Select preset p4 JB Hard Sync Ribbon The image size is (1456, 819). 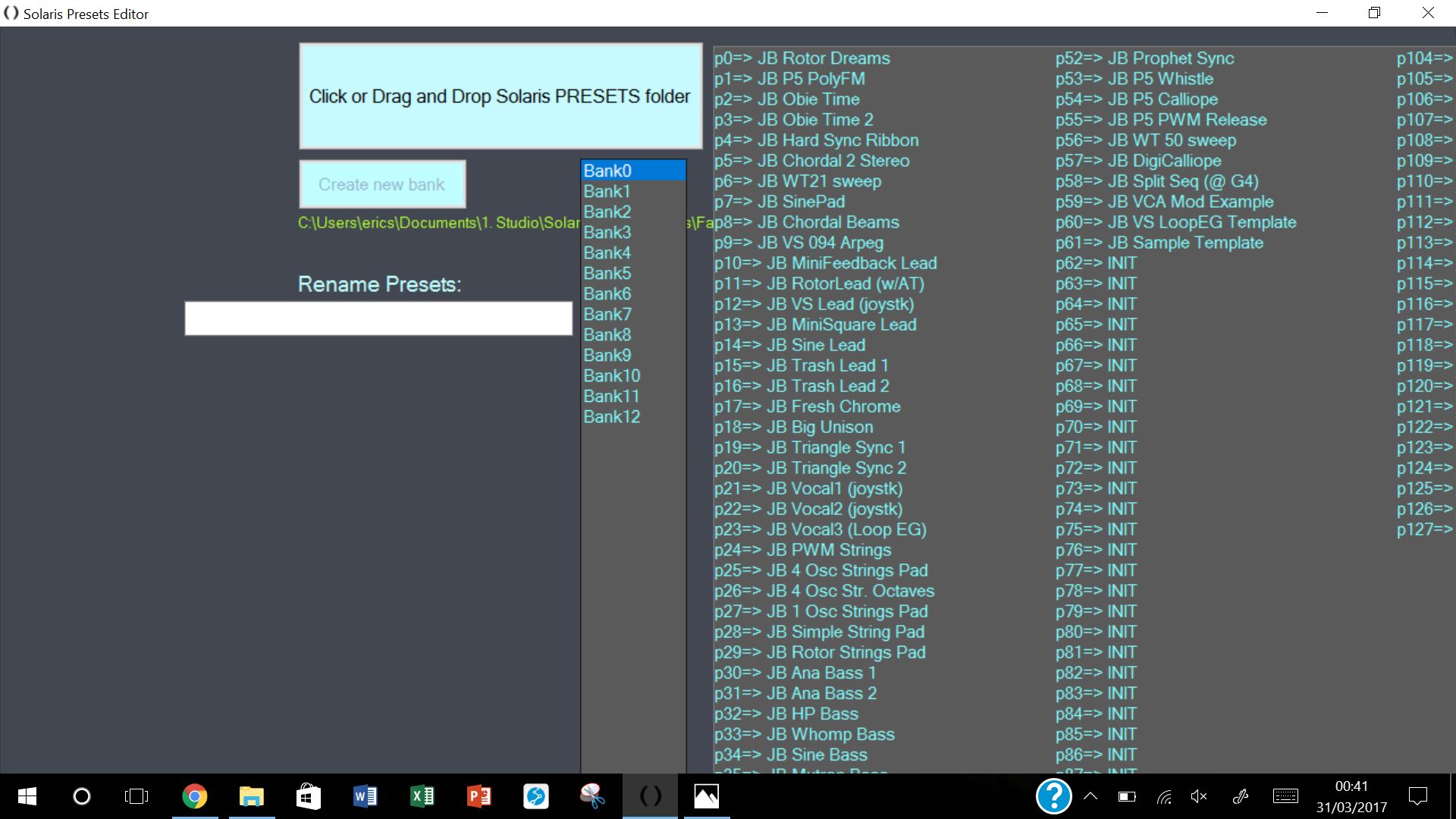(x=817, y=140)
